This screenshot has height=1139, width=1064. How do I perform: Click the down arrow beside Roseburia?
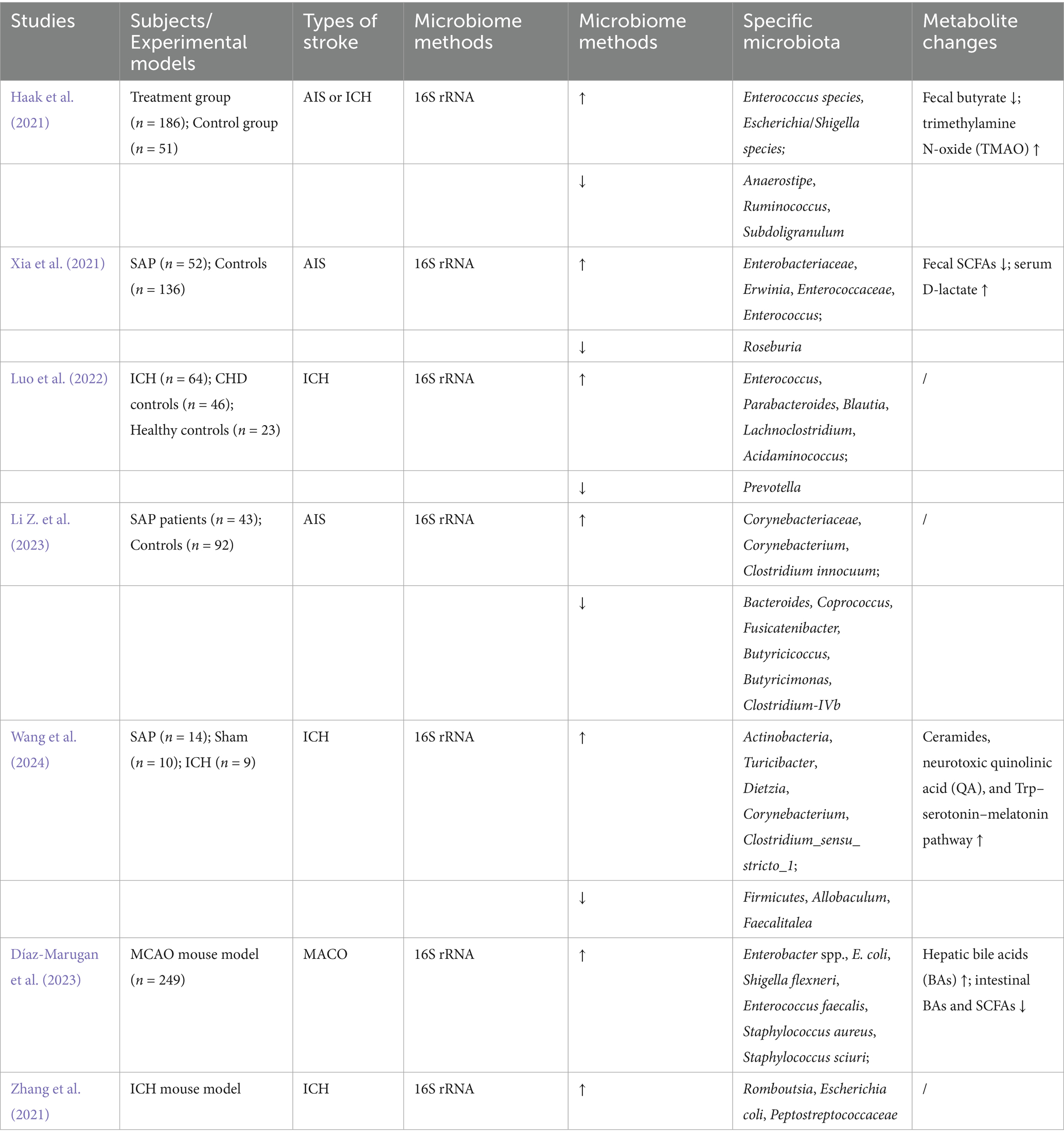[582, 348]
